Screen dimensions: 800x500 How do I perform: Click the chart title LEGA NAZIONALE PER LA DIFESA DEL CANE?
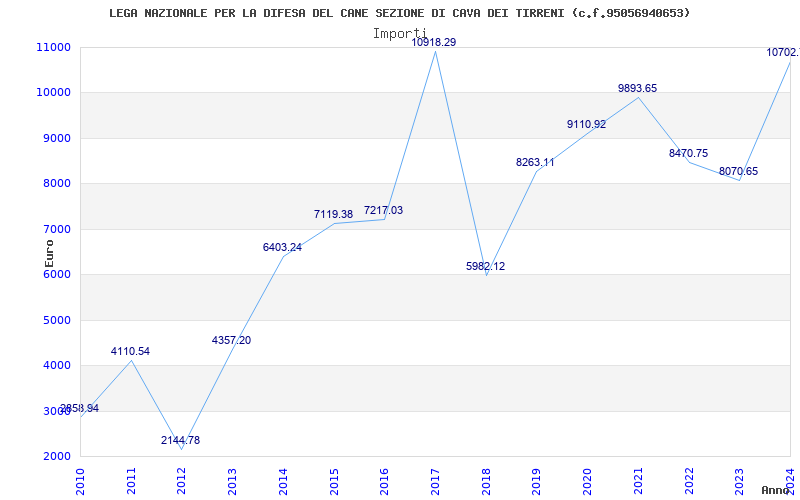[x=399, y=13]
